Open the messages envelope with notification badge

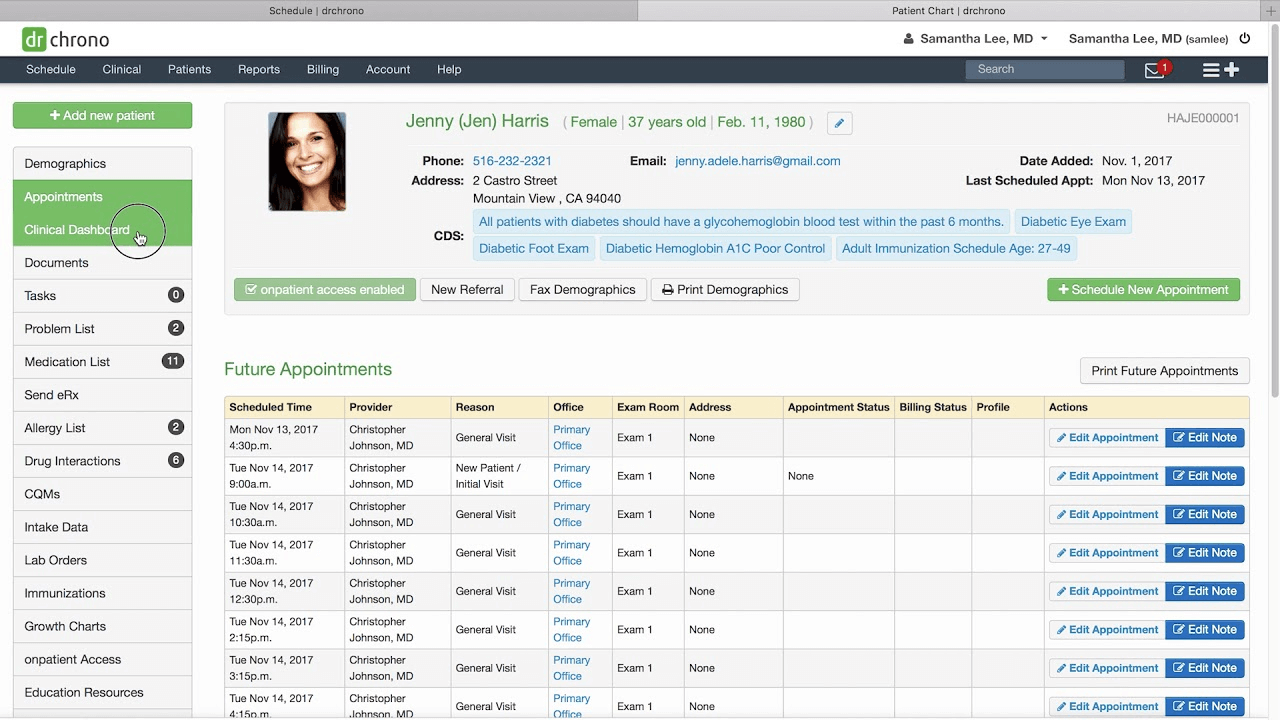pos(1152,69)
